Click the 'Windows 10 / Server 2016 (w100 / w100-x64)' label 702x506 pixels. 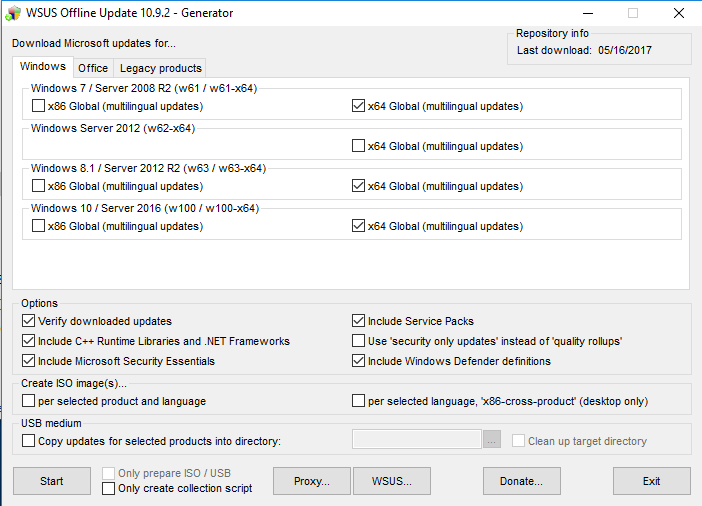145,208
